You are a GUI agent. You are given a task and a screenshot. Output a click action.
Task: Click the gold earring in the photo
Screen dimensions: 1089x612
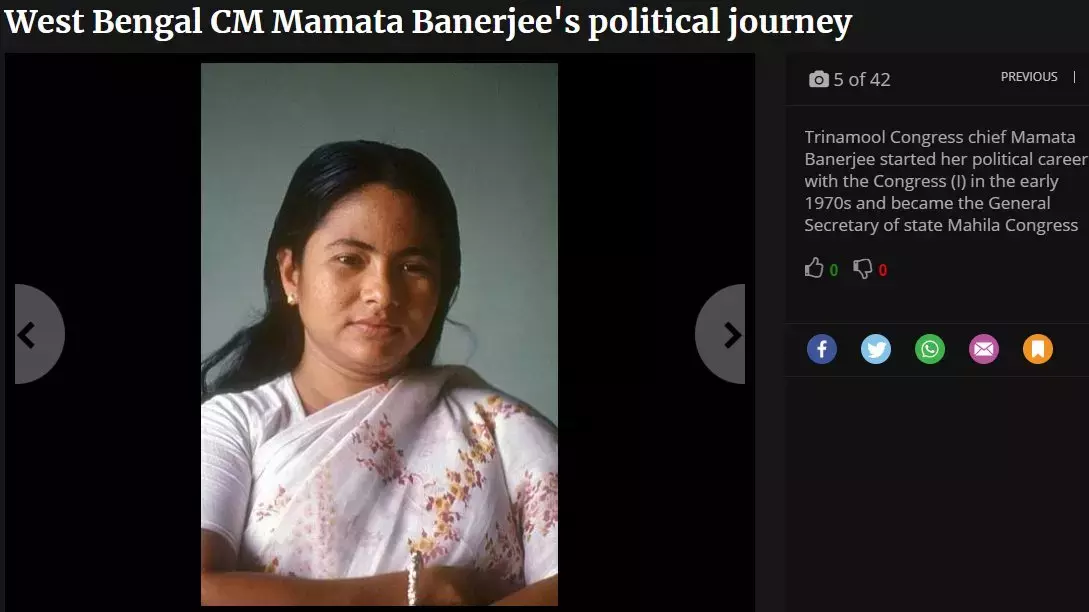point(291,299)
